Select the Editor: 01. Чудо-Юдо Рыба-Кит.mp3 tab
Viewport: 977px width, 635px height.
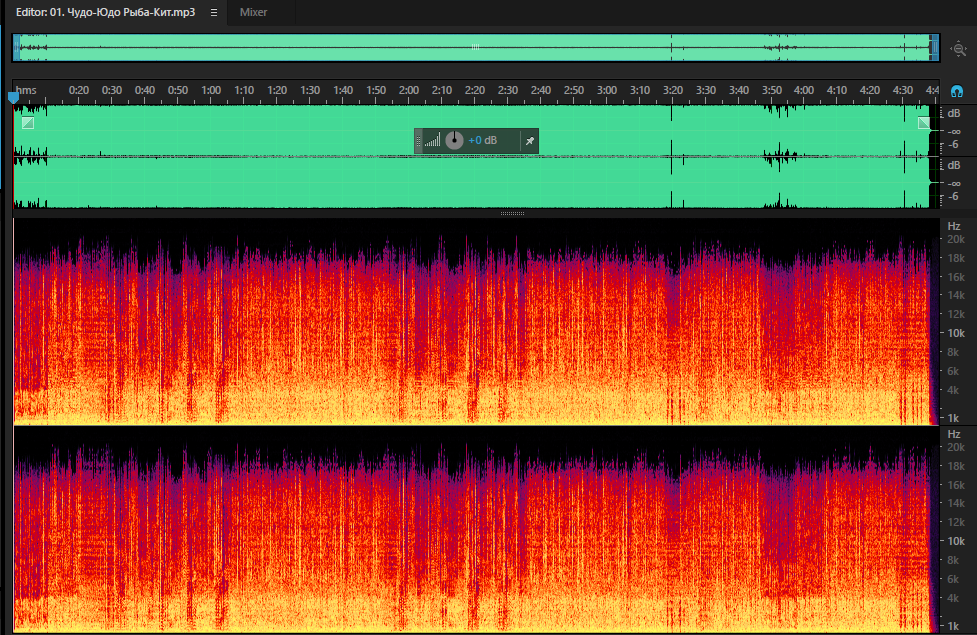(x=105, y=12)
